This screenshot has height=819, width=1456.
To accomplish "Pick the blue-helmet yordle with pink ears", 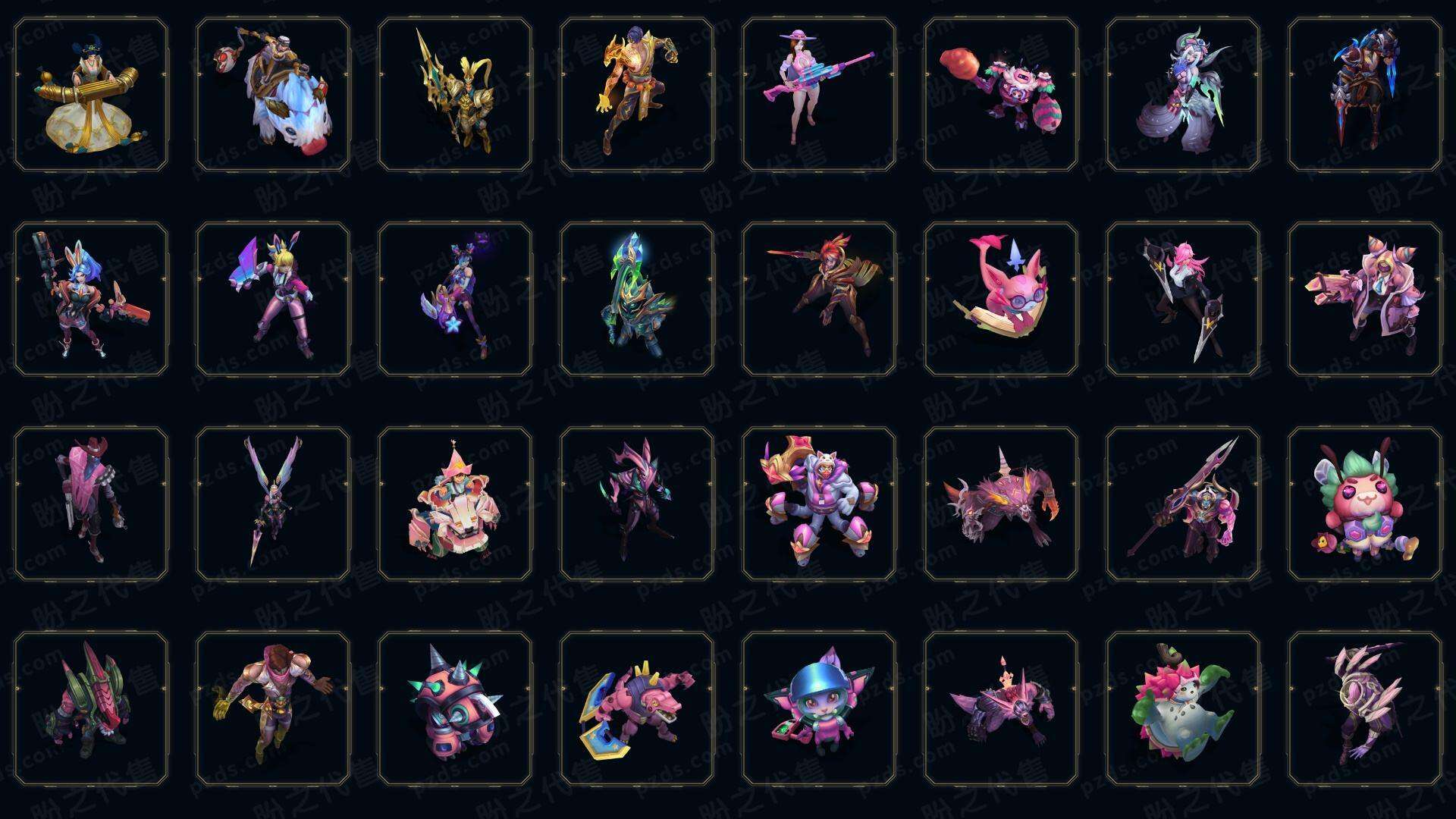I will tap(819, 708).
